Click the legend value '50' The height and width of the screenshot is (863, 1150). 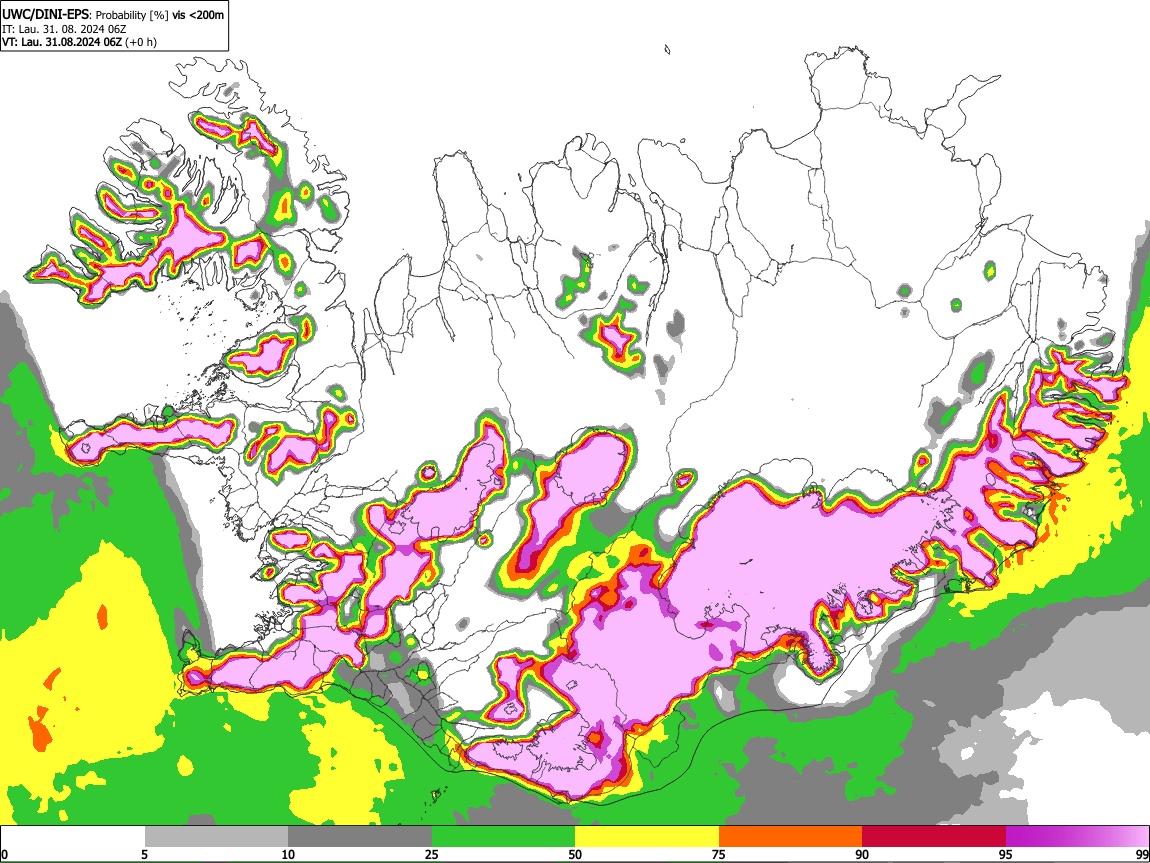tap(575, 854)
